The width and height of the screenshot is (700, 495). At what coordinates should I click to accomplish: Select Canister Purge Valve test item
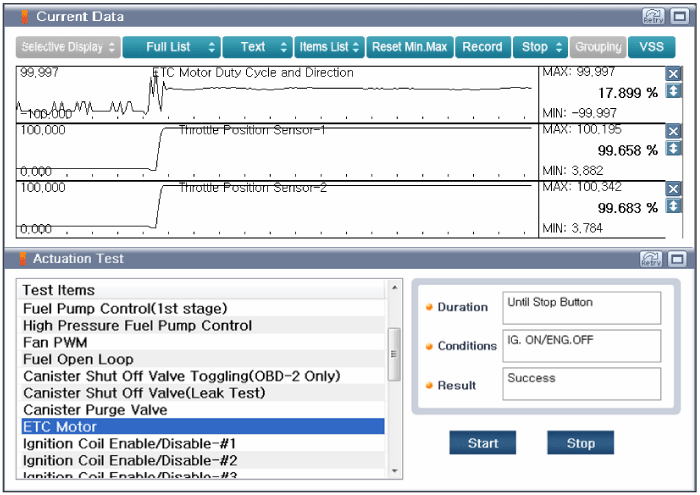click(x=203, y=410)
